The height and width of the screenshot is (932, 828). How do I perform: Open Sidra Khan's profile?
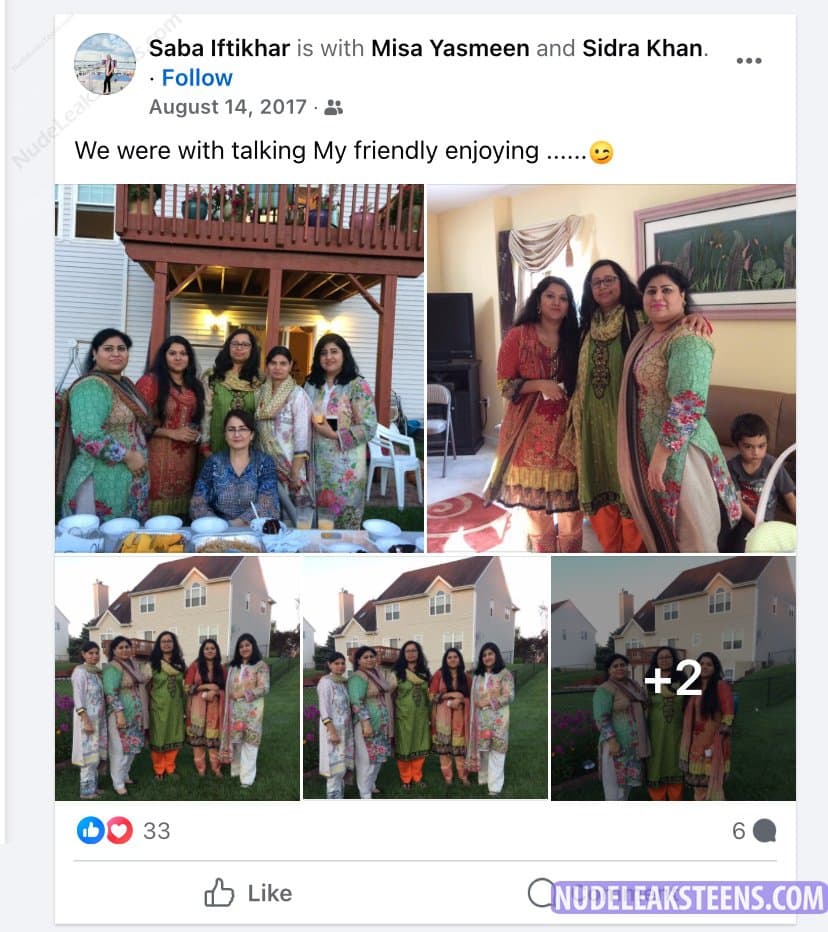642,48
